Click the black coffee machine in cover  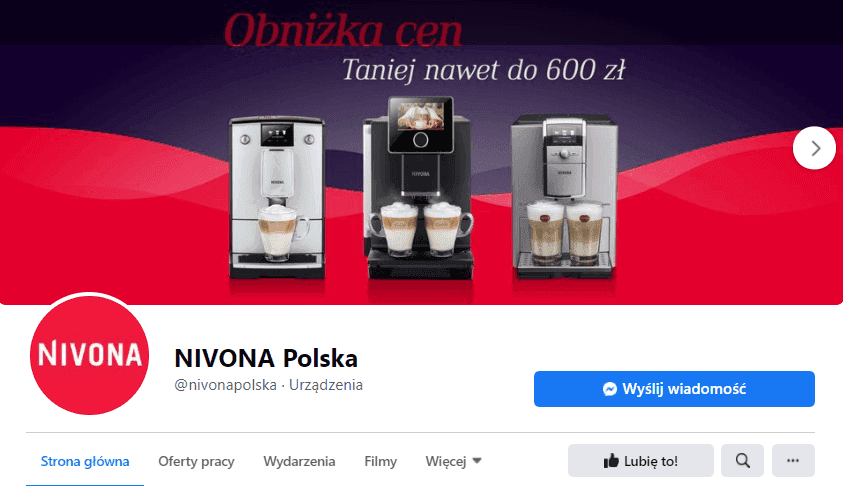[420, 188]
